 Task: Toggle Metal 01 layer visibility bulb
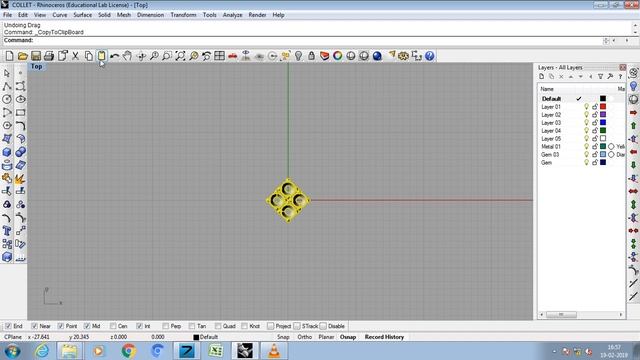(586, 147)
